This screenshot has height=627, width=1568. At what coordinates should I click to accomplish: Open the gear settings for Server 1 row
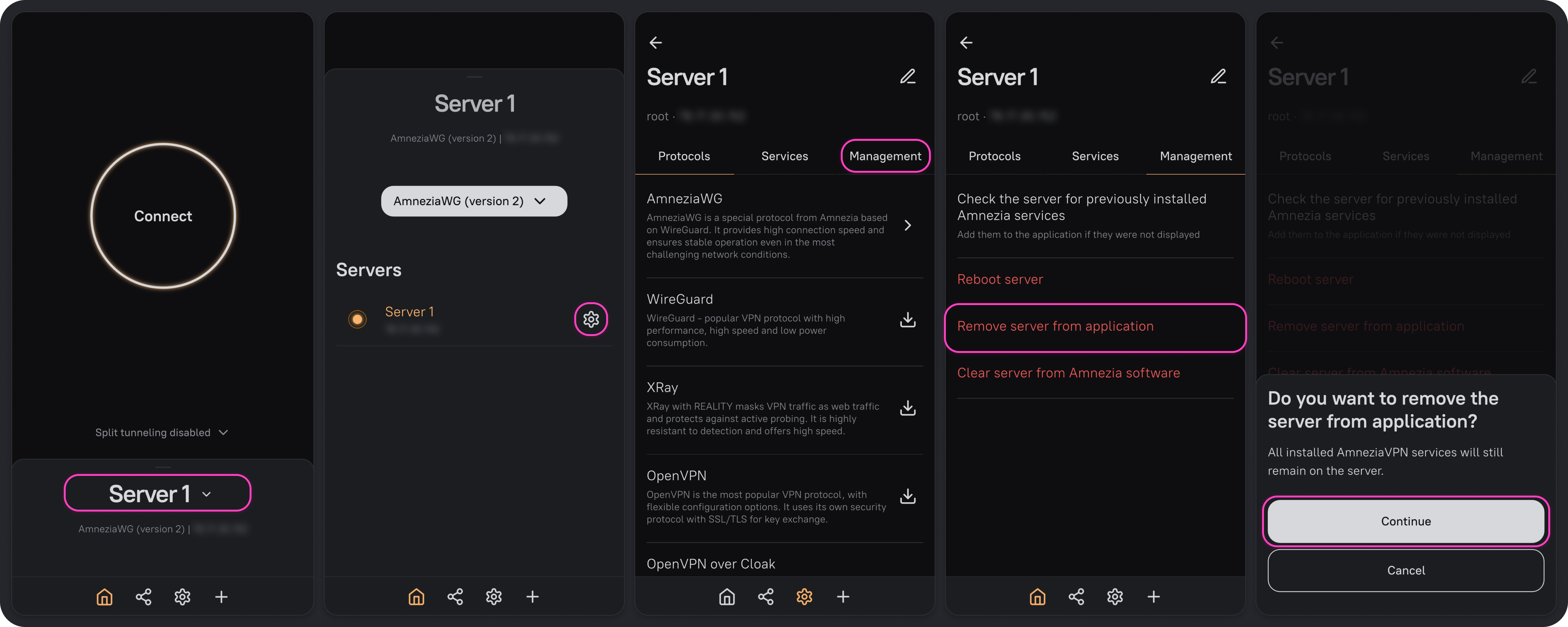point(591,319)
